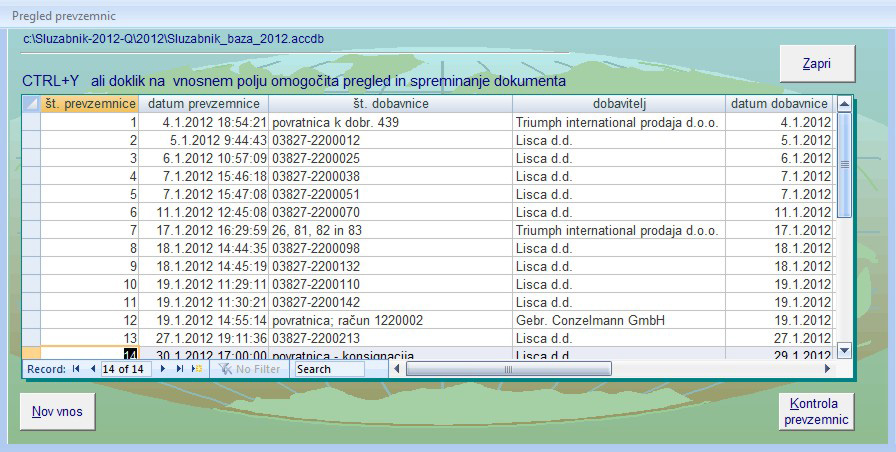The width and height of the screenshot is (896, 452).
Task: Click the Nov vnos button
Action: point(57,410)
